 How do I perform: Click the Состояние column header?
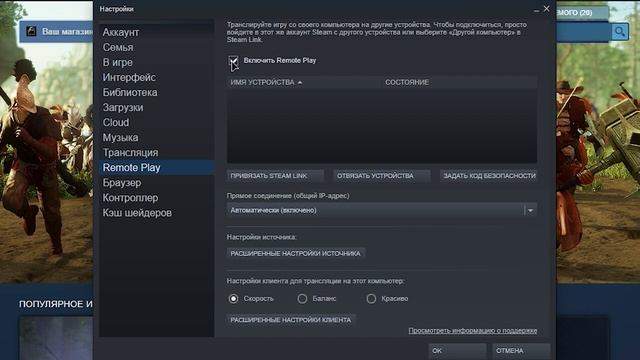[459, 82]
